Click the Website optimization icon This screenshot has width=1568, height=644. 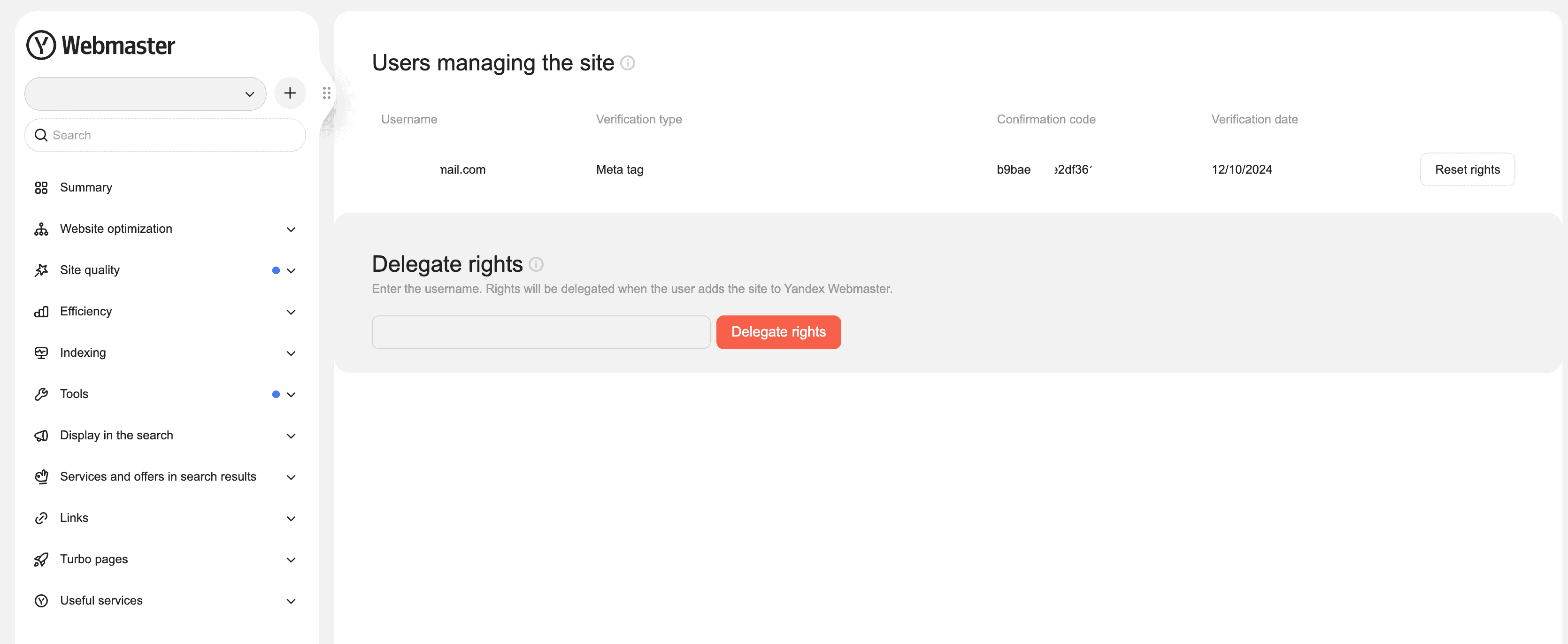(x=40, y=228)
